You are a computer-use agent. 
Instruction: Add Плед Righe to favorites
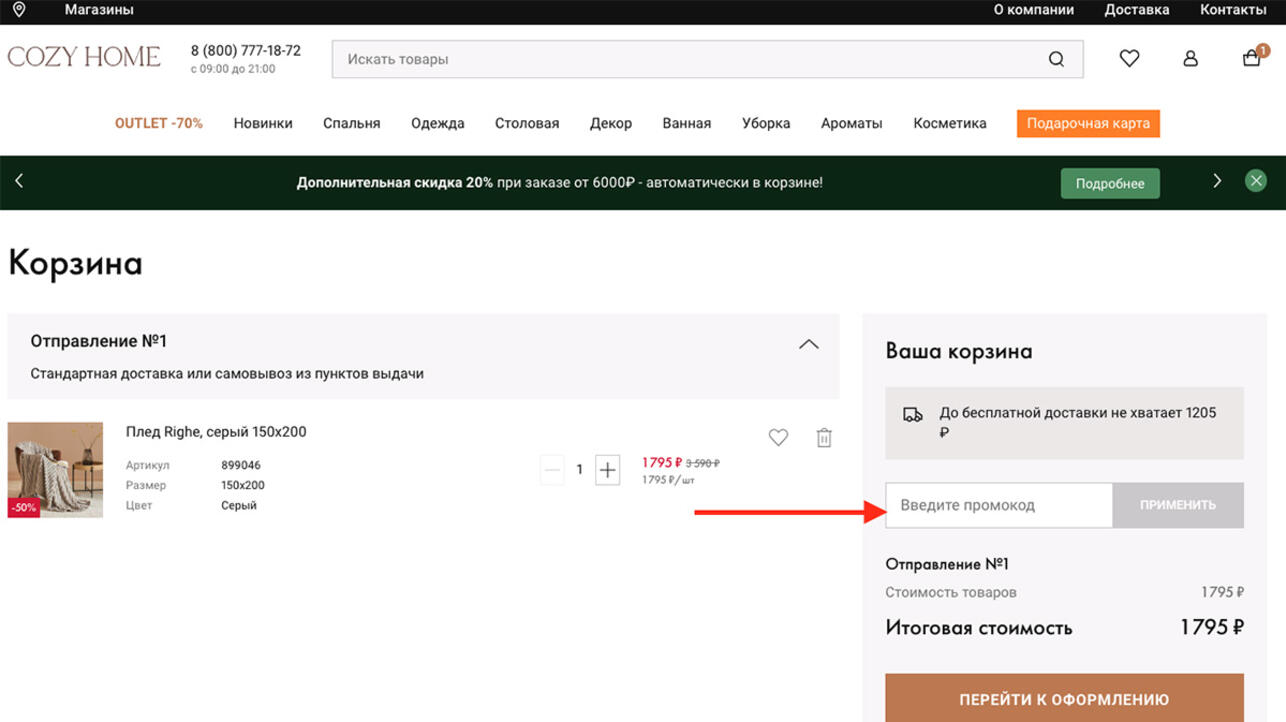[x=778, y=437]
